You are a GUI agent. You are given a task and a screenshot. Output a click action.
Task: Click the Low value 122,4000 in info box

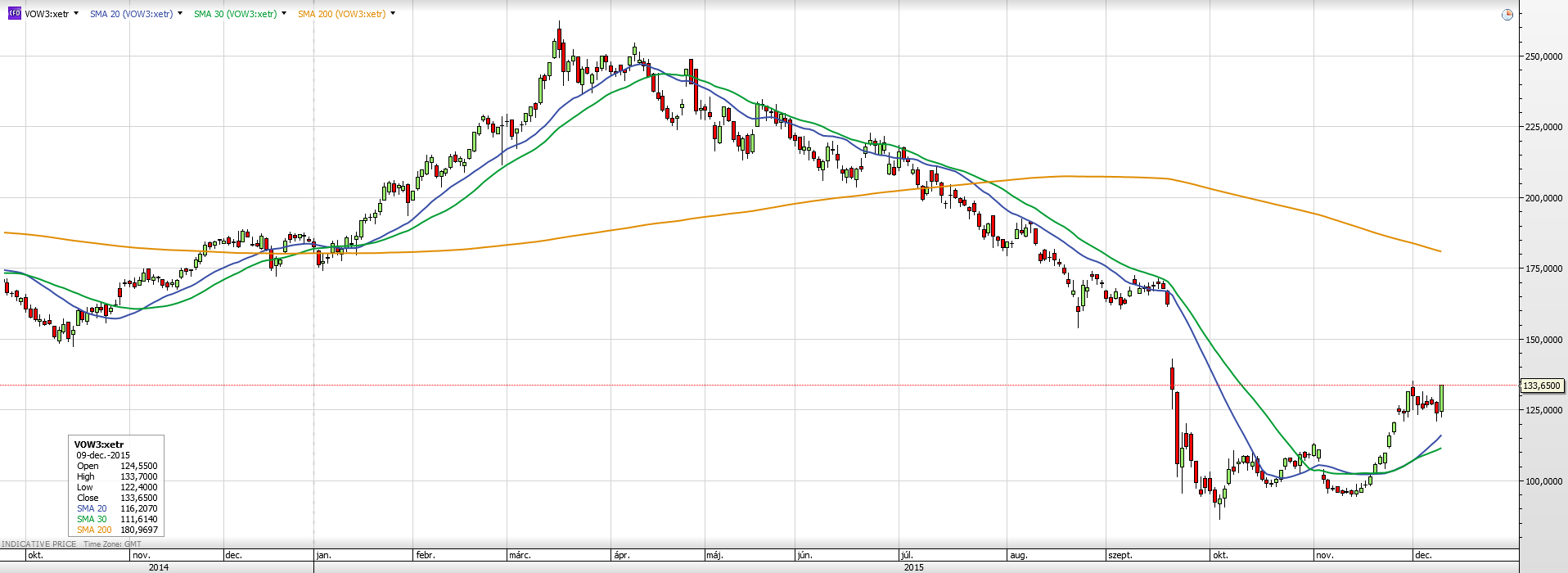(x=138, y=487)
